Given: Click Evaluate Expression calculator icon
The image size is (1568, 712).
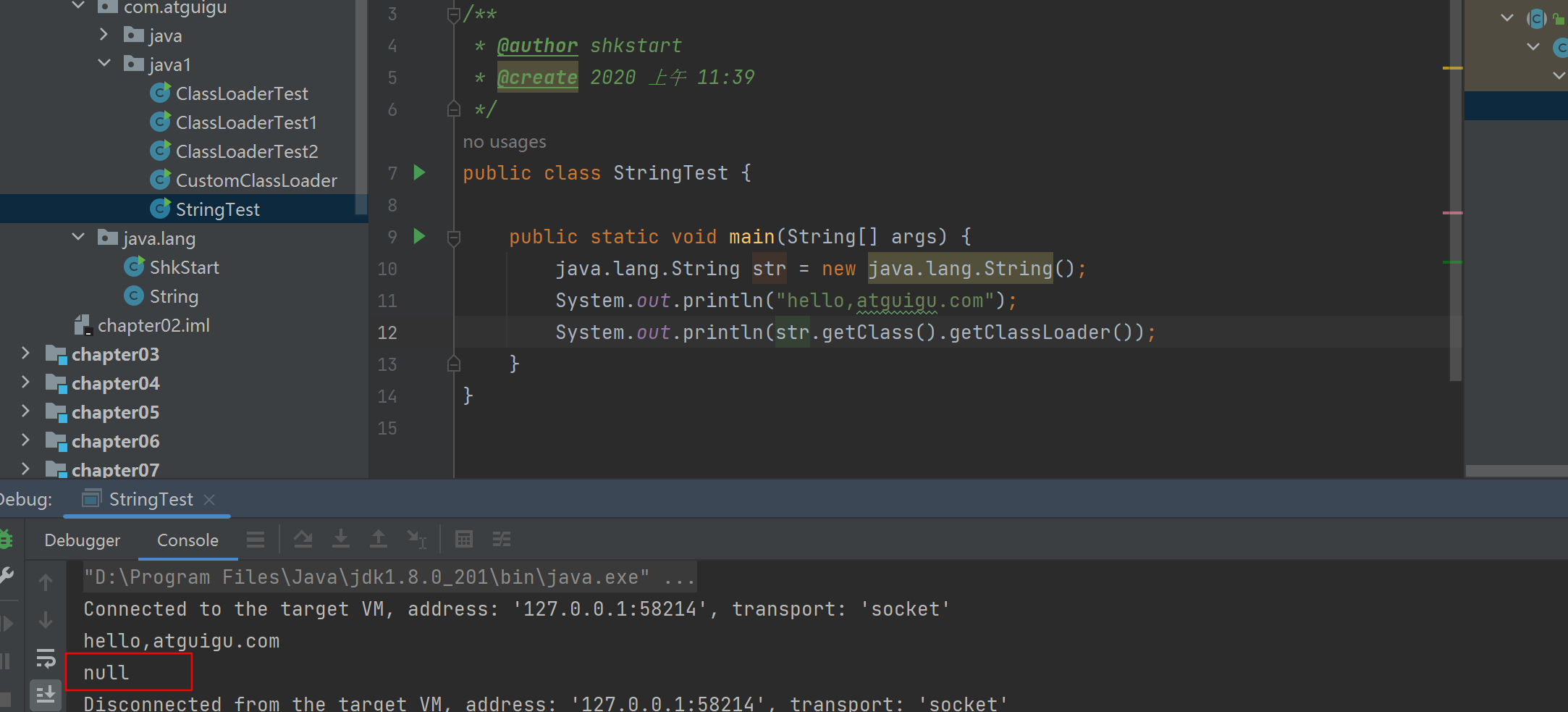Looking at the screenshot, I should coord(464,539).
